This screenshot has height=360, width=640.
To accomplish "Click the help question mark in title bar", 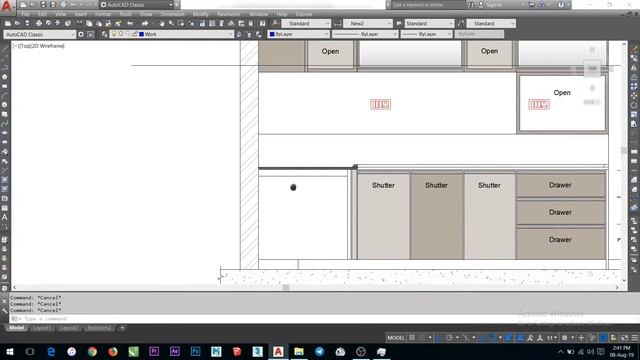I will pos(561,5).
